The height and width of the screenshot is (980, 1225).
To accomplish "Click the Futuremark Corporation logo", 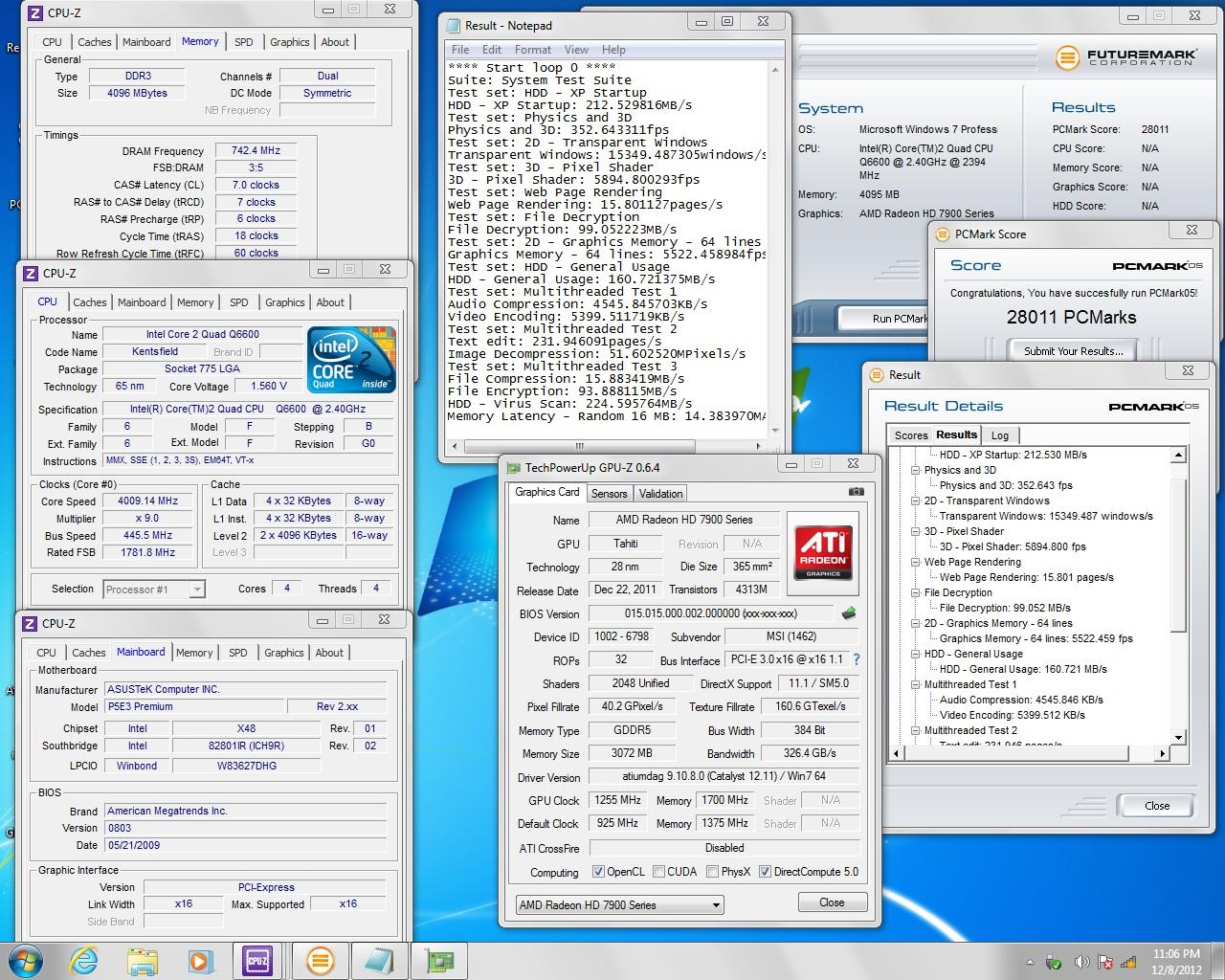I will (1126, 57).
